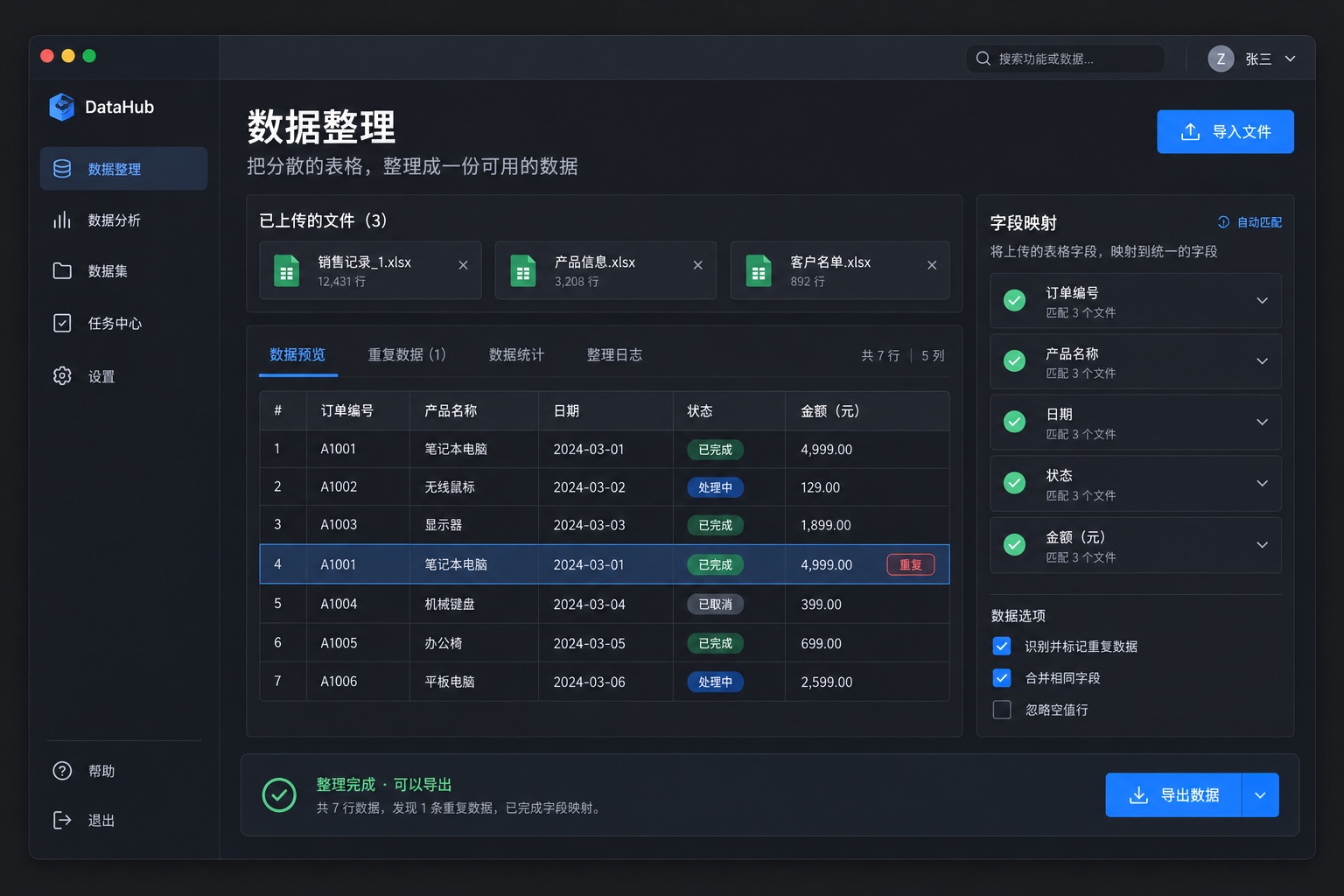Expand the 金额（元） field mapping
This screenshot has width=1344, height=896.
pos(1262,544)
